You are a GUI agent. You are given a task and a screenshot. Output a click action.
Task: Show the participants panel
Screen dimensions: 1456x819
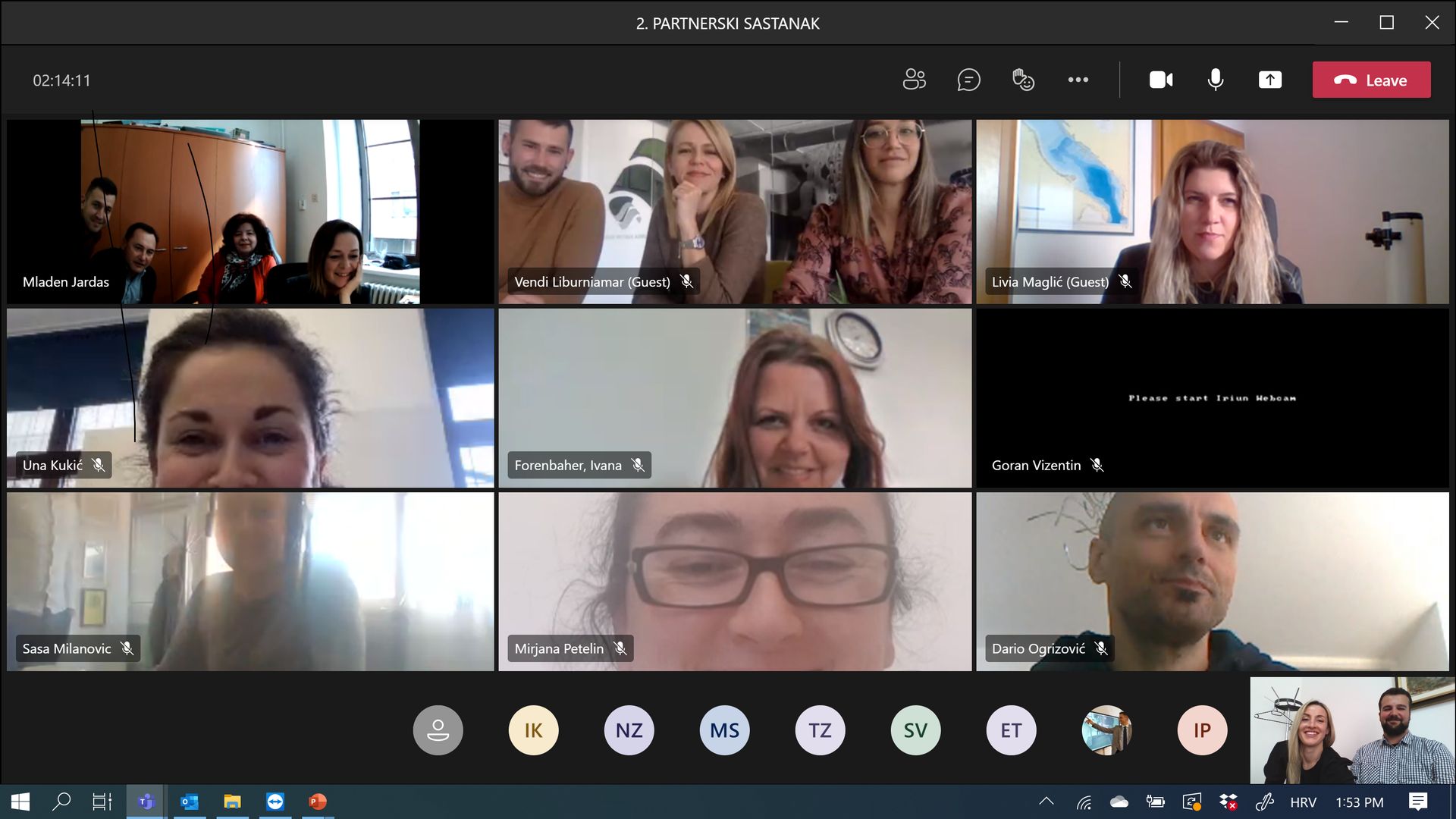pos(914,80)
